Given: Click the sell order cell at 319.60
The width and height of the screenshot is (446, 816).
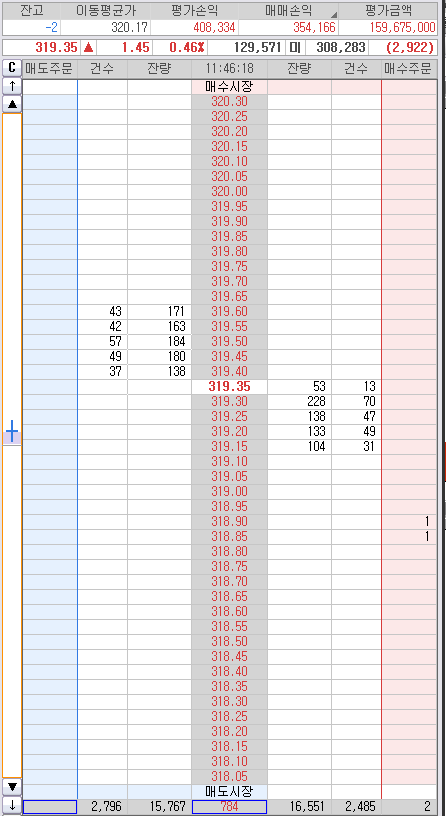Looking at the screenshot, I should coord(50,312).
